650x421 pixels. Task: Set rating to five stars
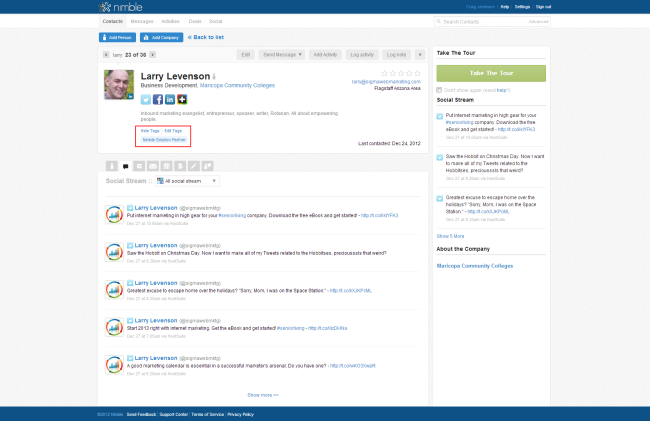coord(417,73)
